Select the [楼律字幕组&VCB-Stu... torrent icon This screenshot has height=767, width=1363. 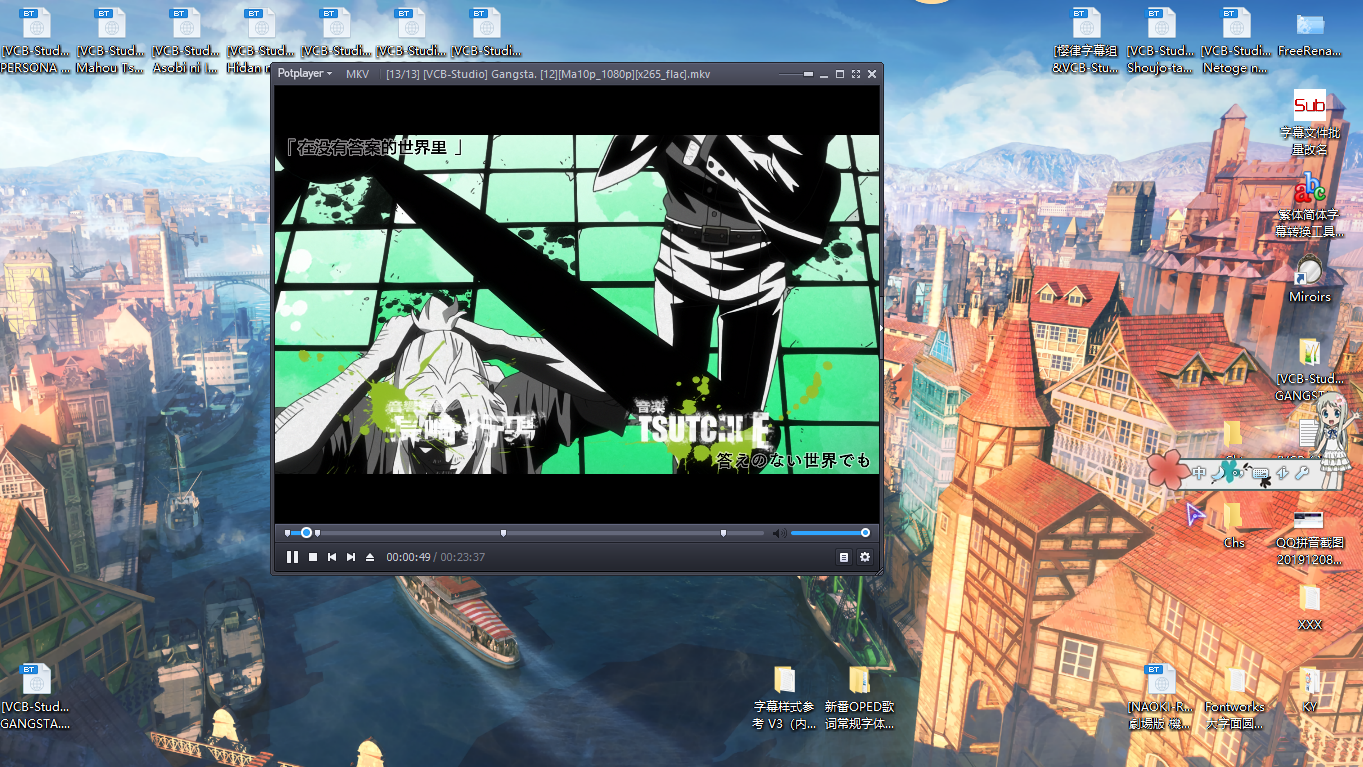click(x=1085, y=42)
